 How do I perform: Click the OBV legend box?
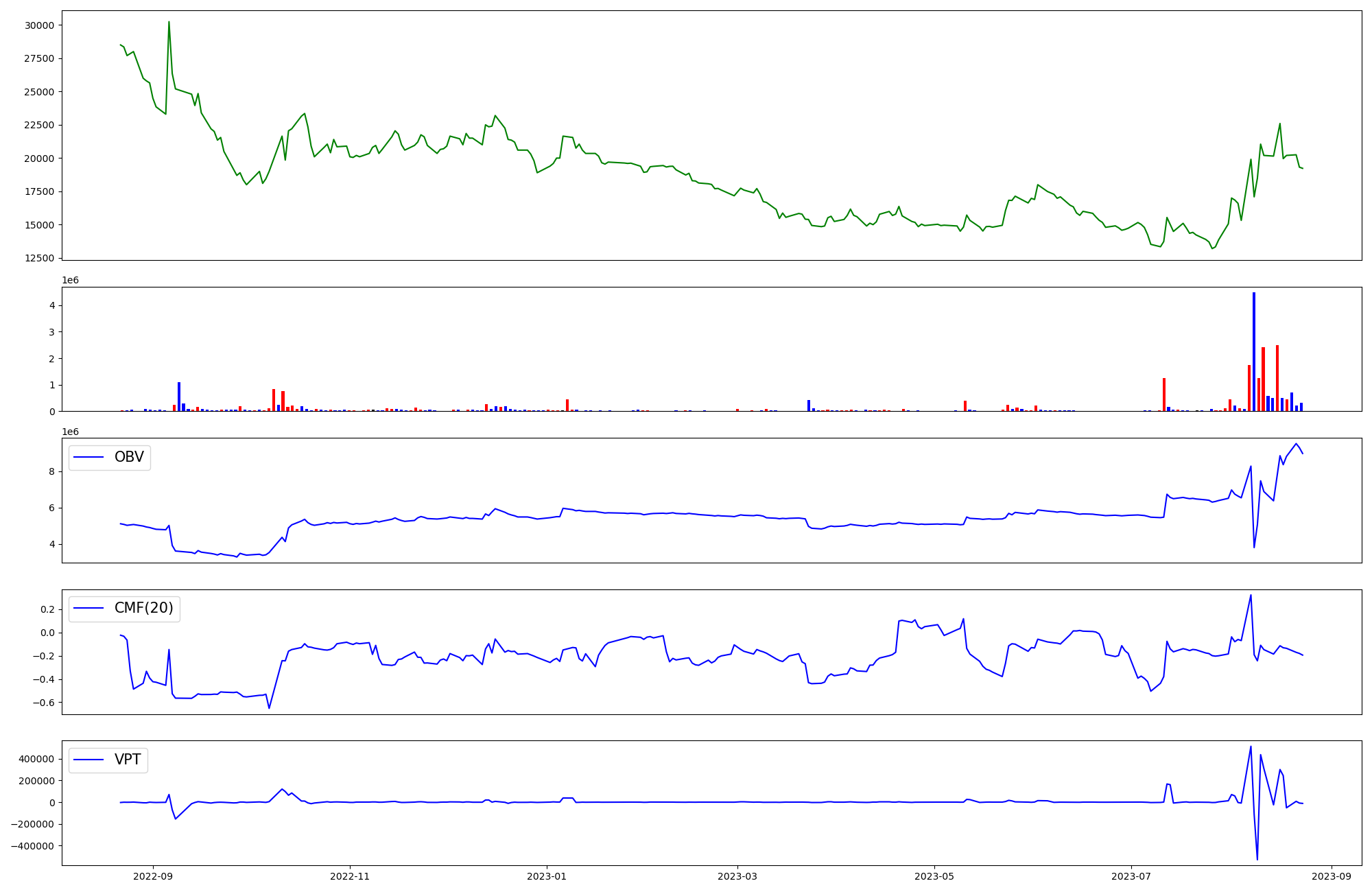click(x=110, y=458)
